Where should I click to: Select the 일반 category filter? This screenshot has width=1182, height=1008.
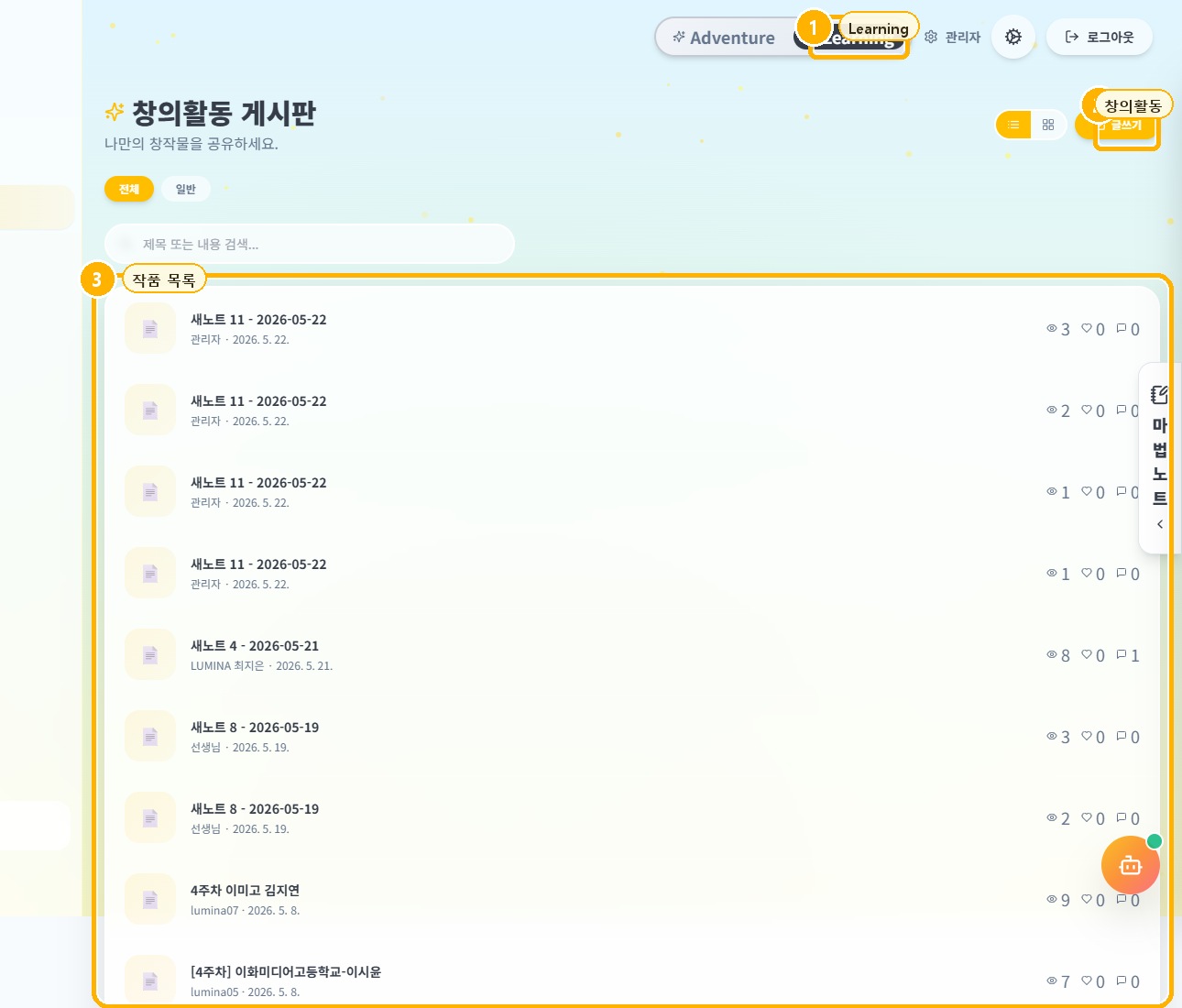coord(186,189)
